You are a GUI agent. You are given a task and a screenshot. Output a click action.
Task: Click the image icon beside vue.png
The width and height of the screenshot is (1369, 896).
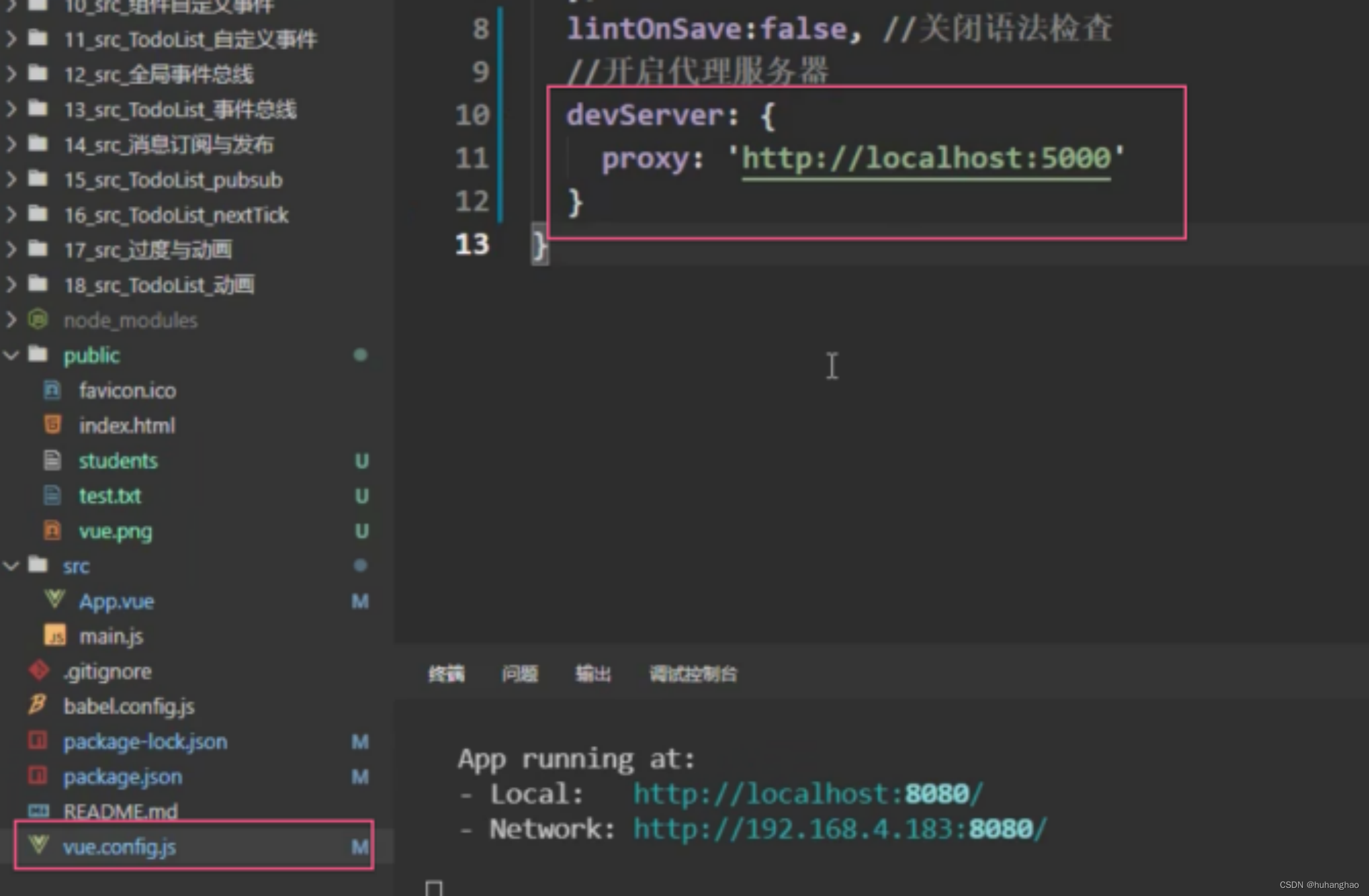click(x=52, y=531)
